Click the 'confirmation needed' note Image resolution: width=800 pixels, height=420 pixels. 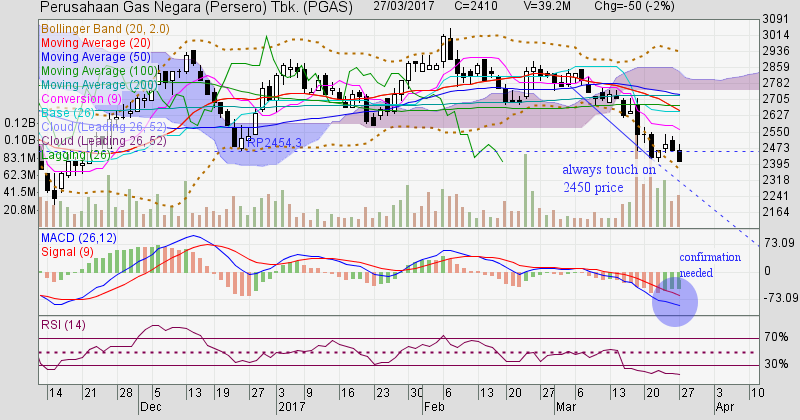click(710, 264)
